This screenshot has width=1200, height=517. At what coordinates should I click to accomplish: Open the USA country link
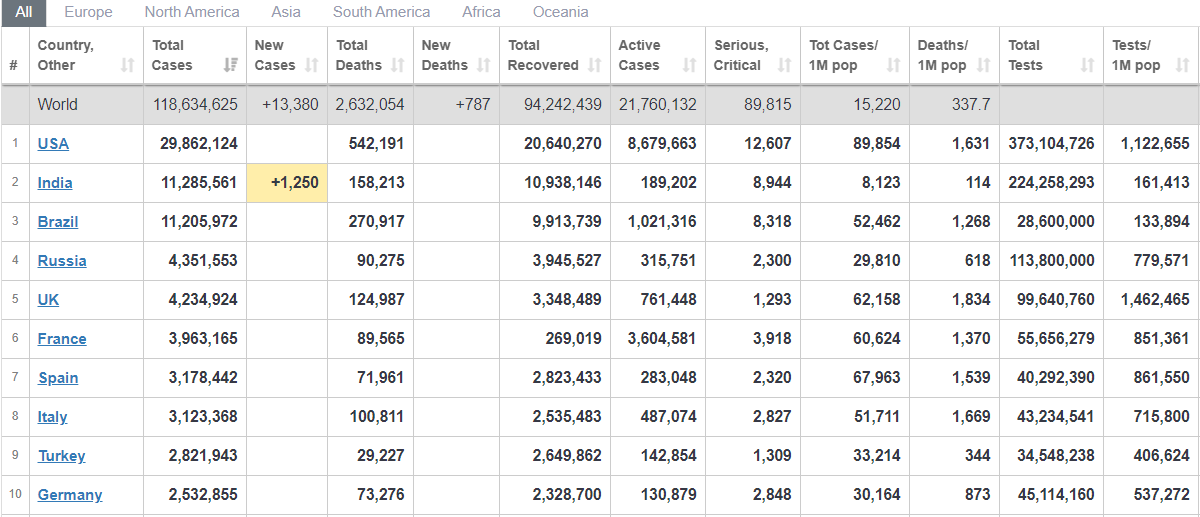tap(53, 143)
